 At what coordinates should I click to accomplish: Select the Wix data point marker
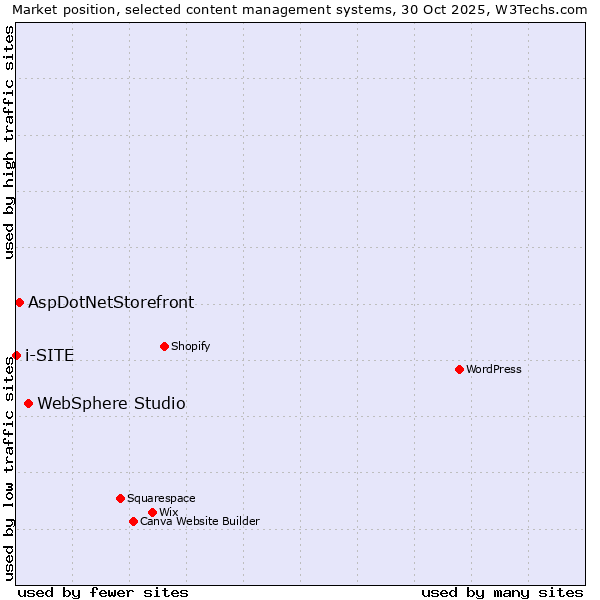click(152, 512)
